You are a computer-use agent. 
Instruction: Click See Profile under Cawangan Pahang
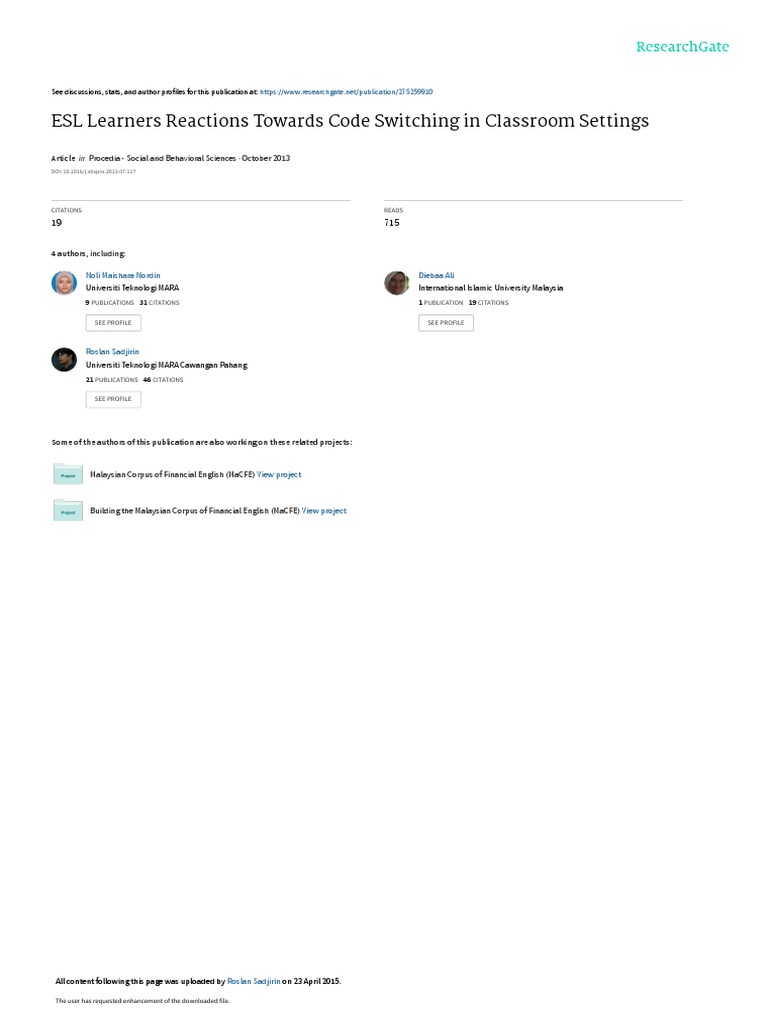point(113,399)
